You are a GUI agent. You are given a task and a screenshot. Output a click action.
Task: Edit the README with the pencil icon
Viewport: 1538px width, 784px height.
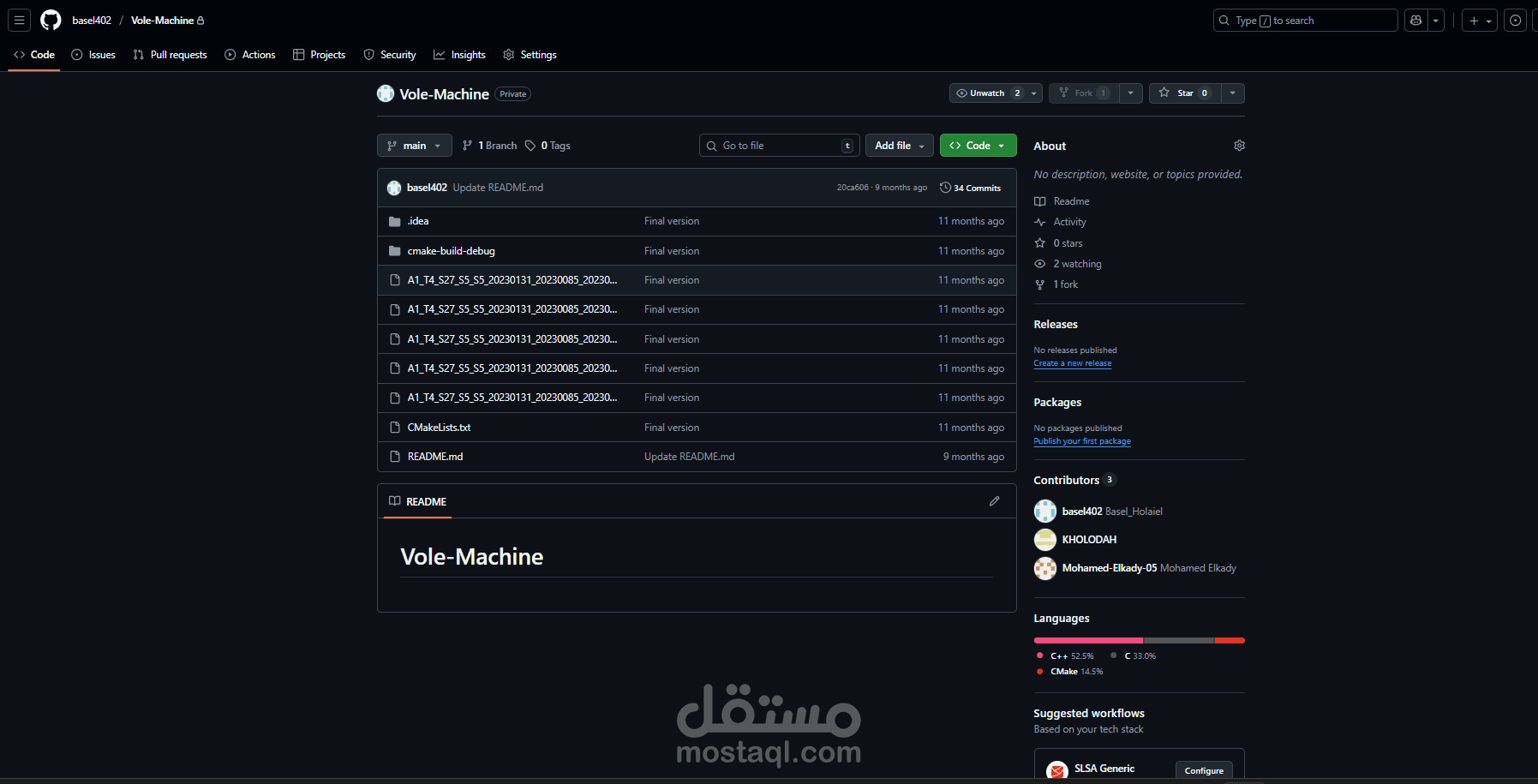pos(994,501)
